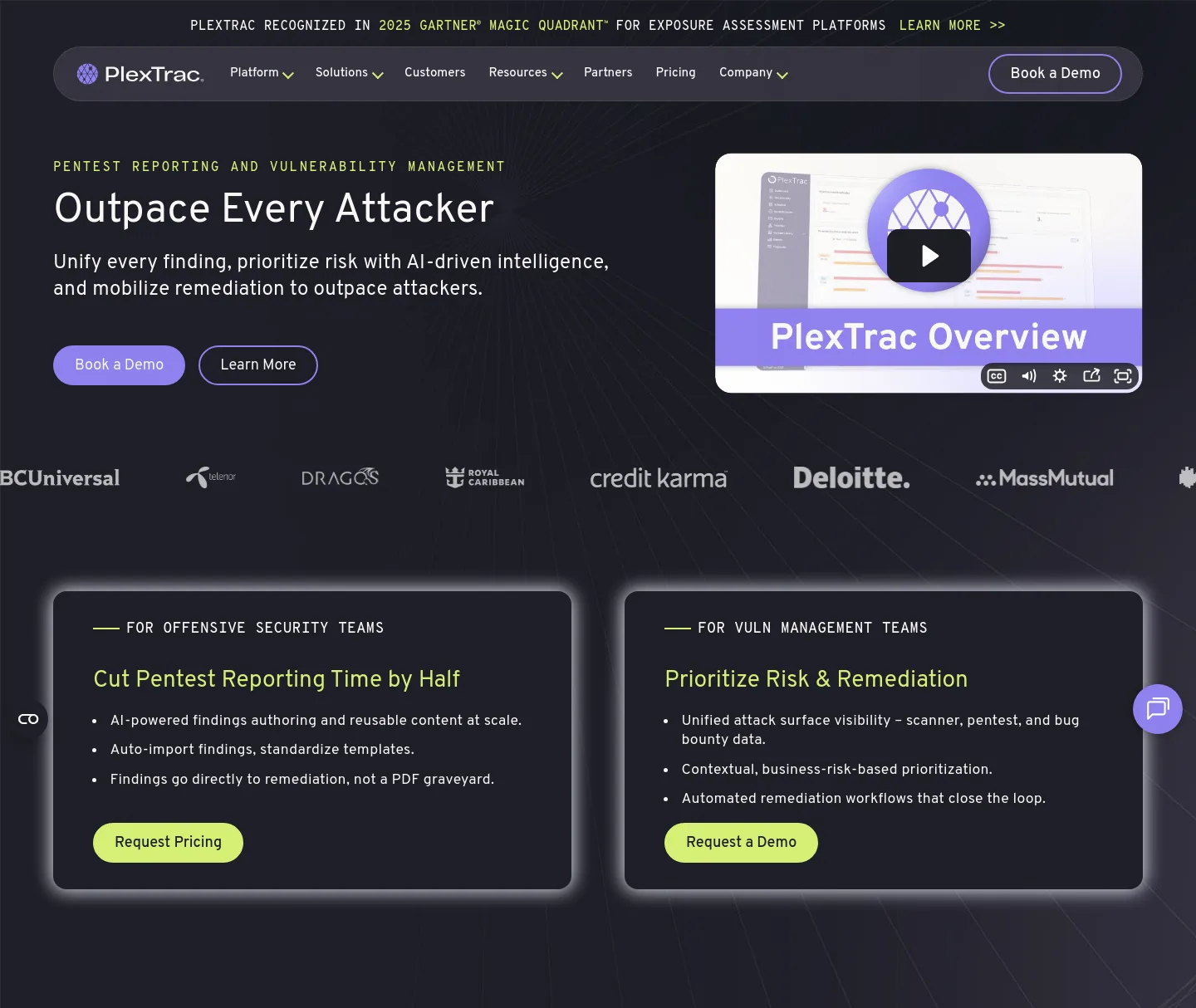
Task: Click the For Offensive Security Teams label
Action: [255, 628]
